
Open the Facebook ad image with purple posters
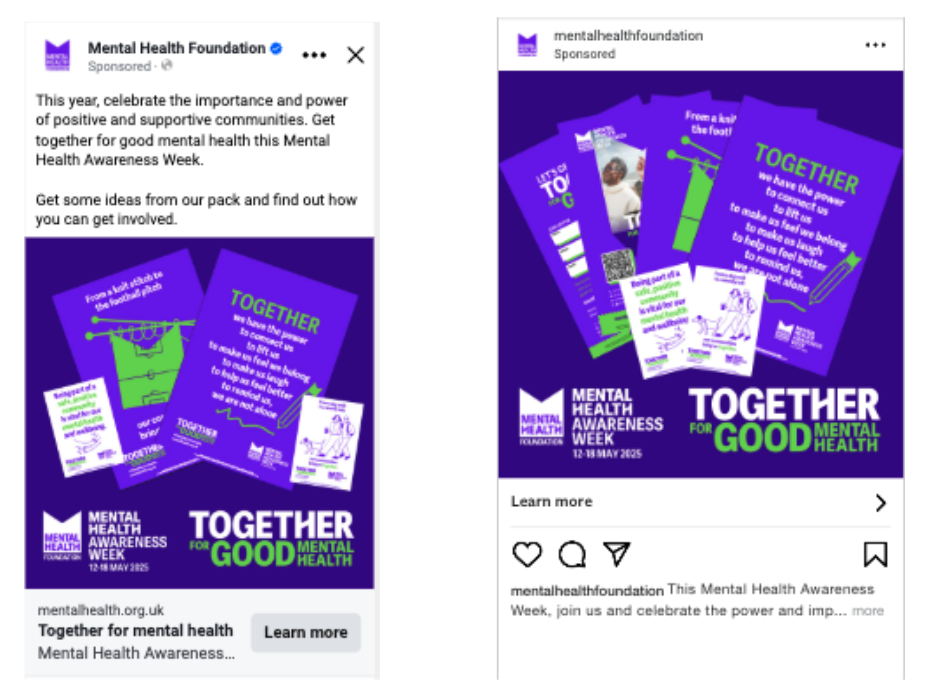(x=200, y=413)
